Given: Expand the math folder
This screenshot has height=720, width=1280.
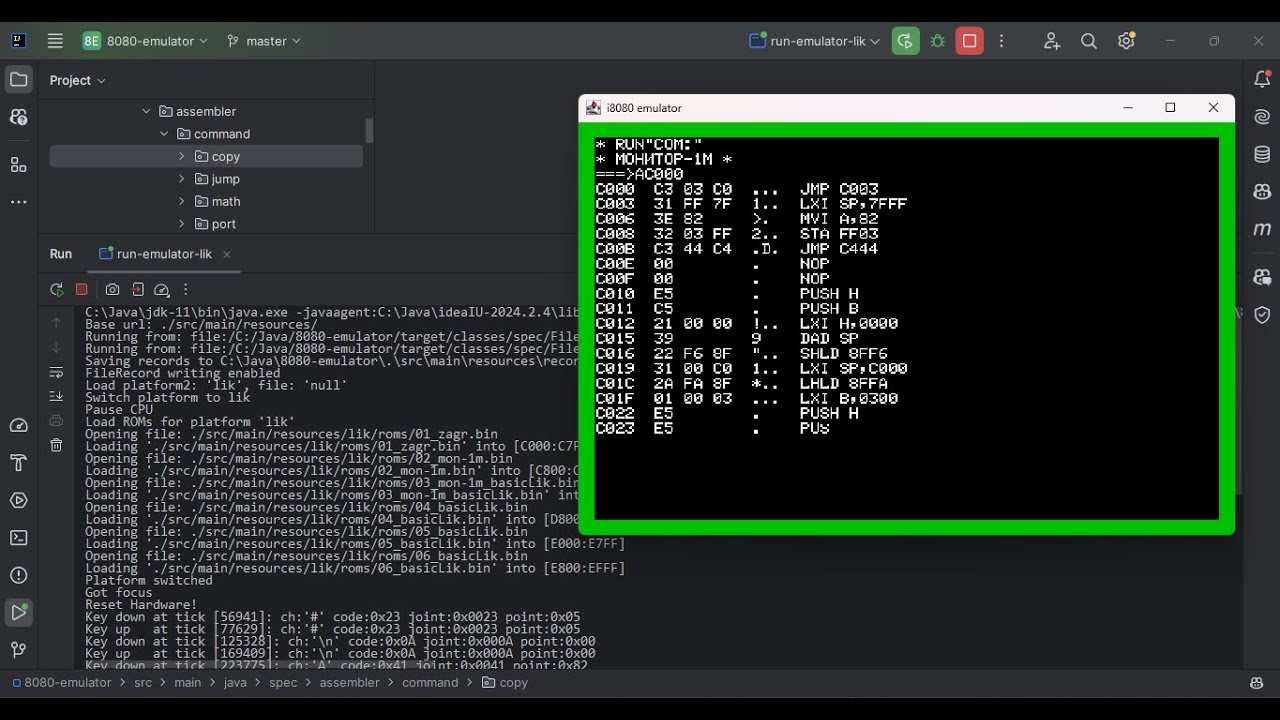Looking at the screenshot, I should pos(181,201).
